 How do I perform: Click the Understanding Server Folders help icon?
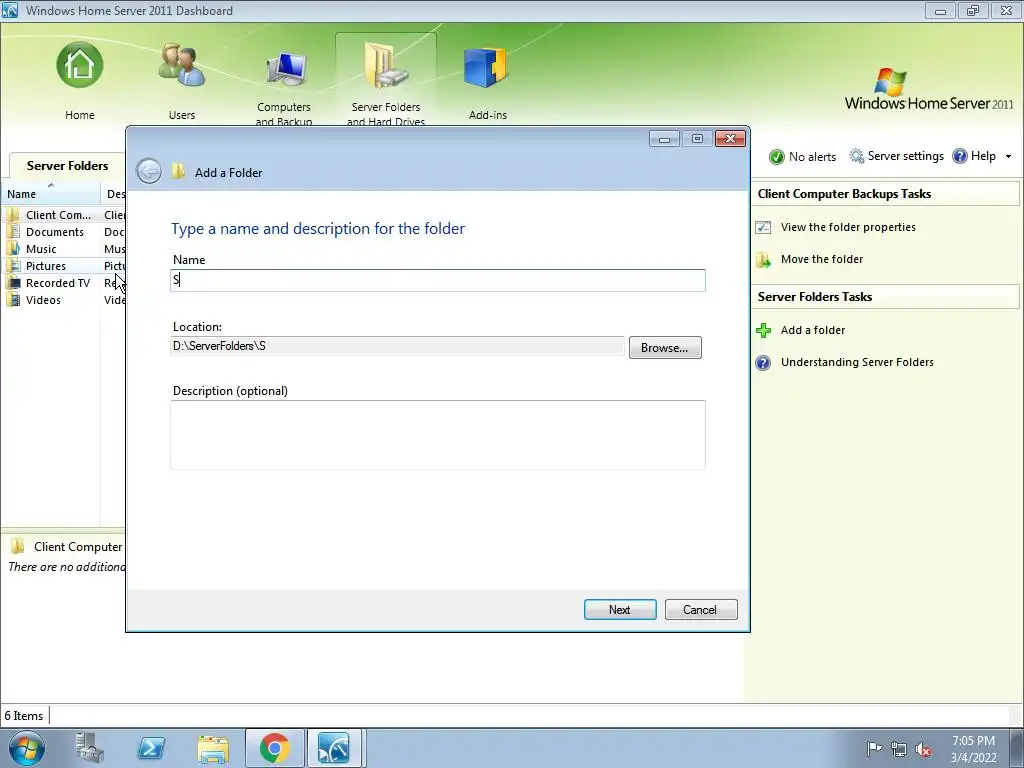763,362
